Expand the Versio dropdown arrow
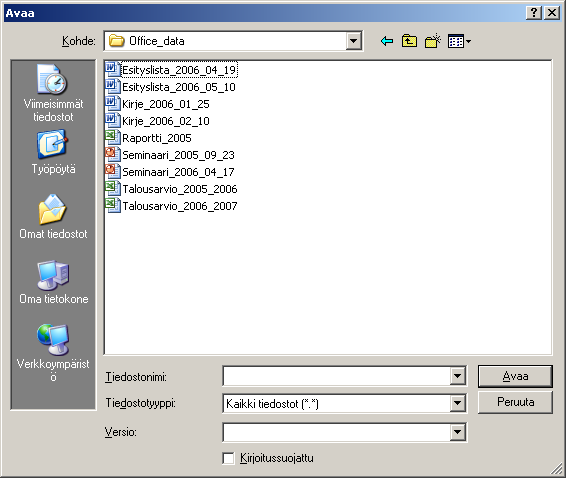Viewport: 566px width, 478px height. click(457, 432)
